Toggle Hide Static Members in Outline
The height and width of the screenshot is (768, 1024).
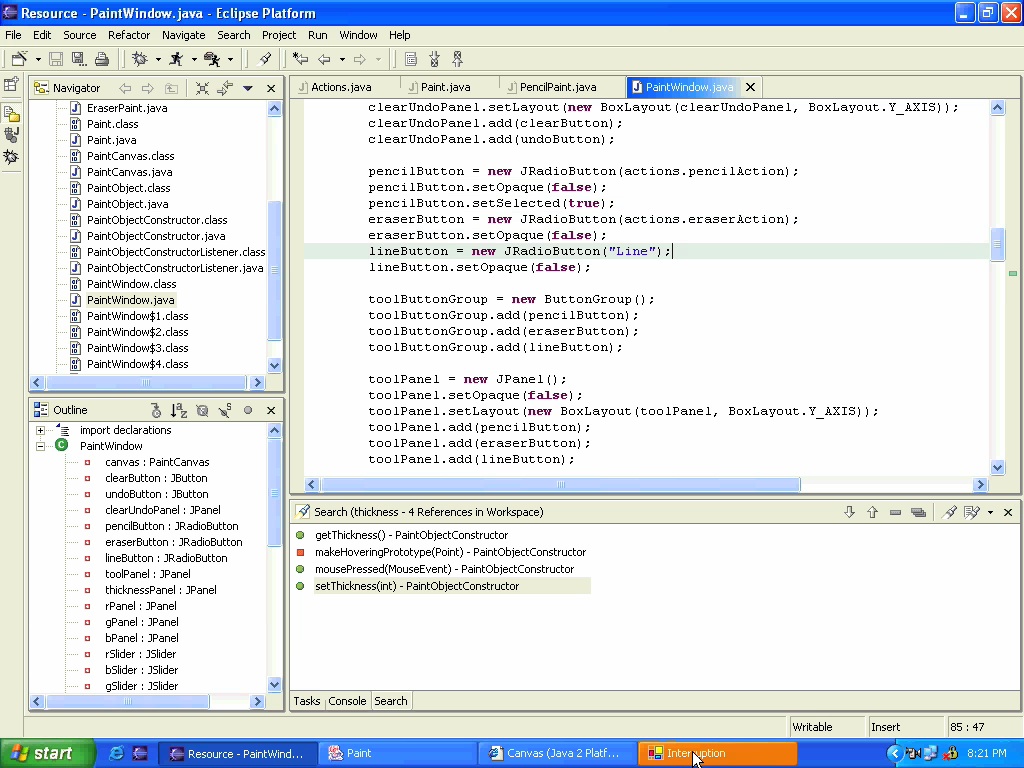224,410
